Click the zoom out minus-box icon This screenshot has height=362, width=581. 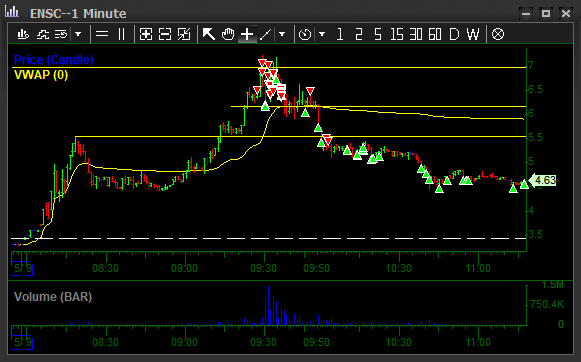tap(165, 34)
